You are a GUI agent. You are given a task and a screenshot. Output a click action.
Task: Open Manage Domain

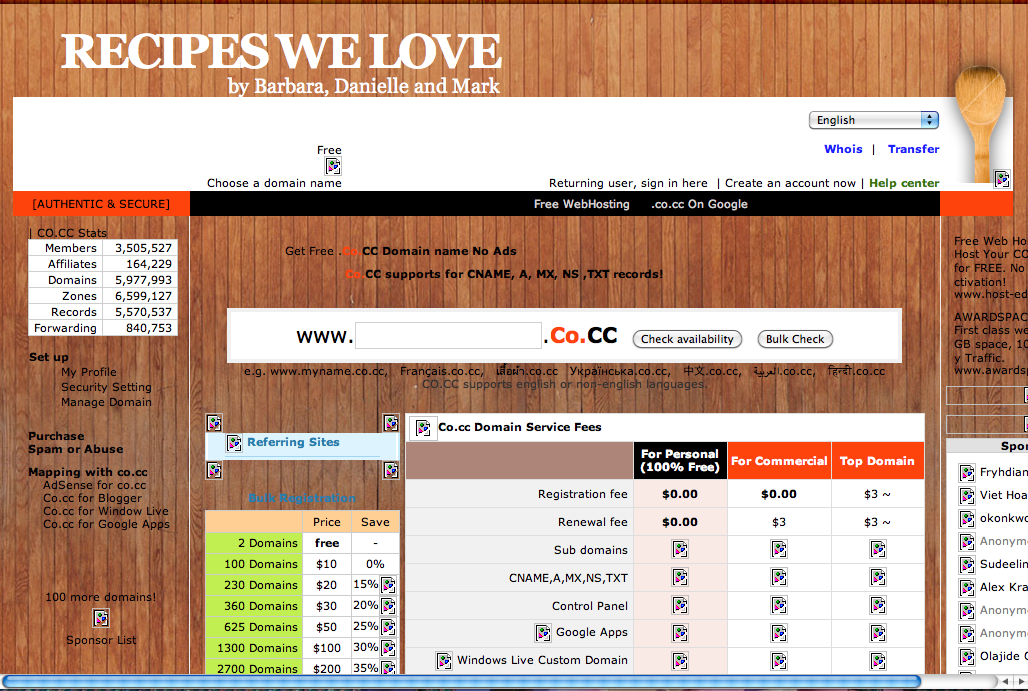106,402
